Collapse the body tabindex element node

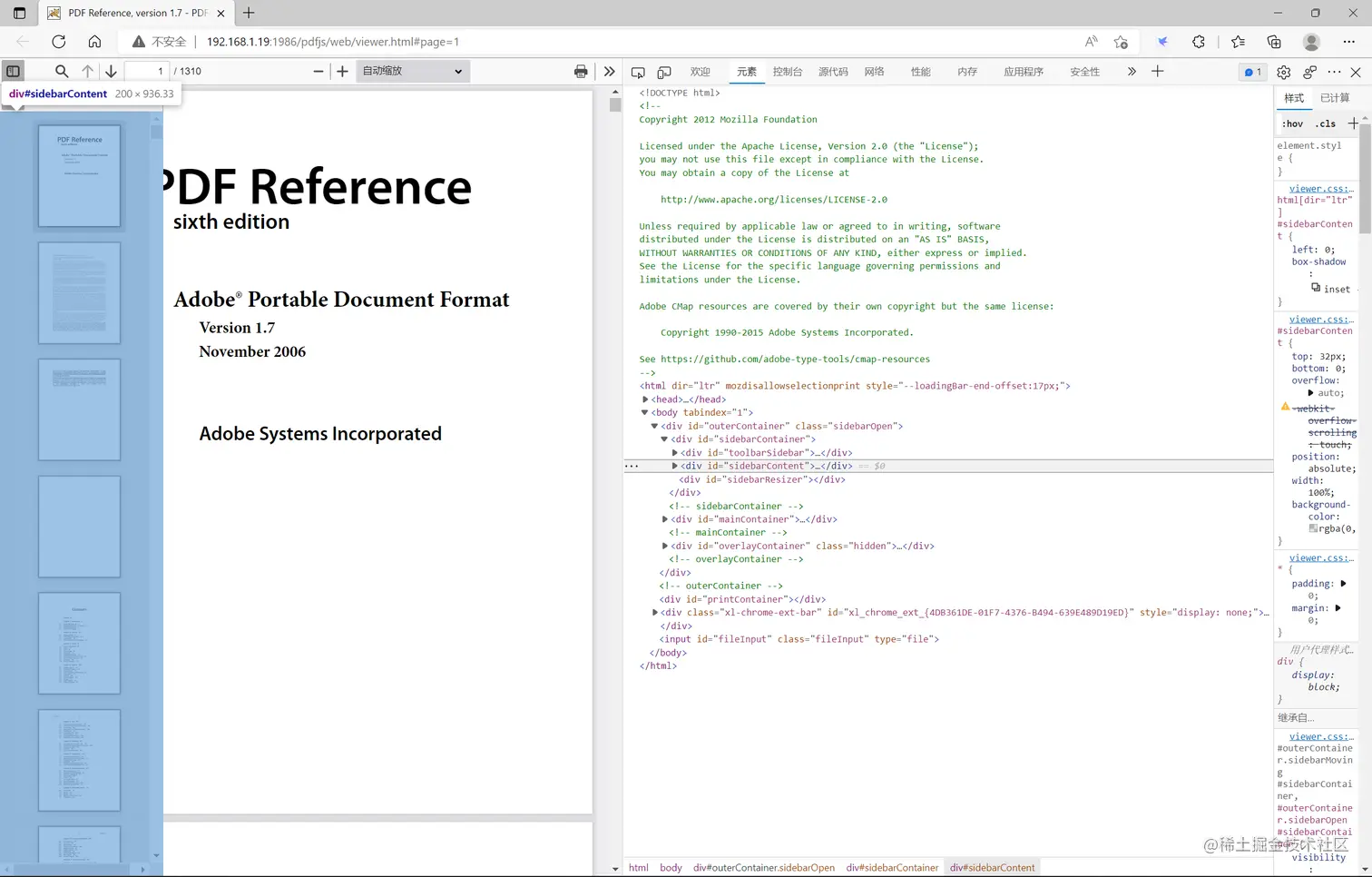coord(645,412)
